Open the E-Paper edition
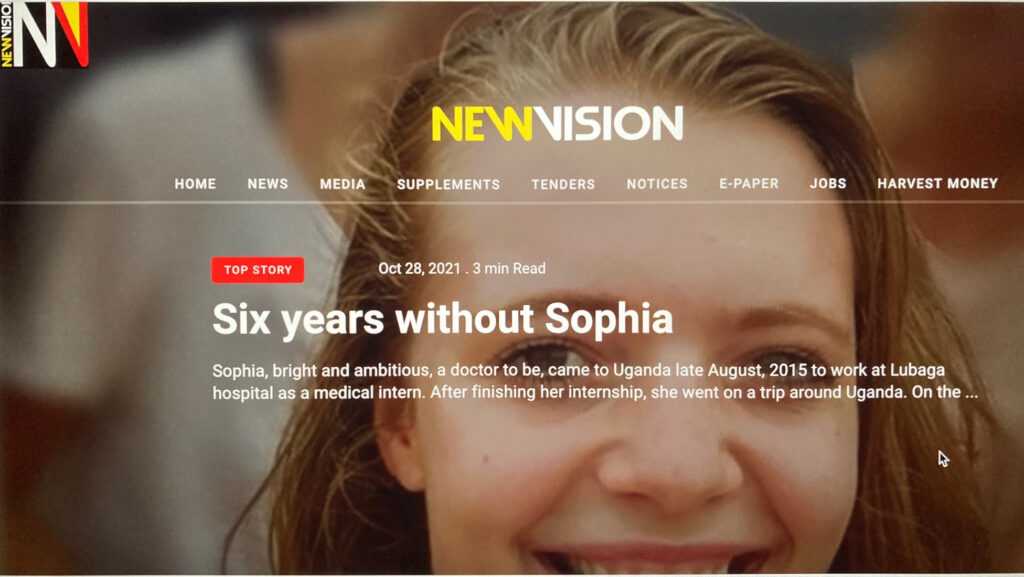 pyautogui.click(x=749, y=183)
